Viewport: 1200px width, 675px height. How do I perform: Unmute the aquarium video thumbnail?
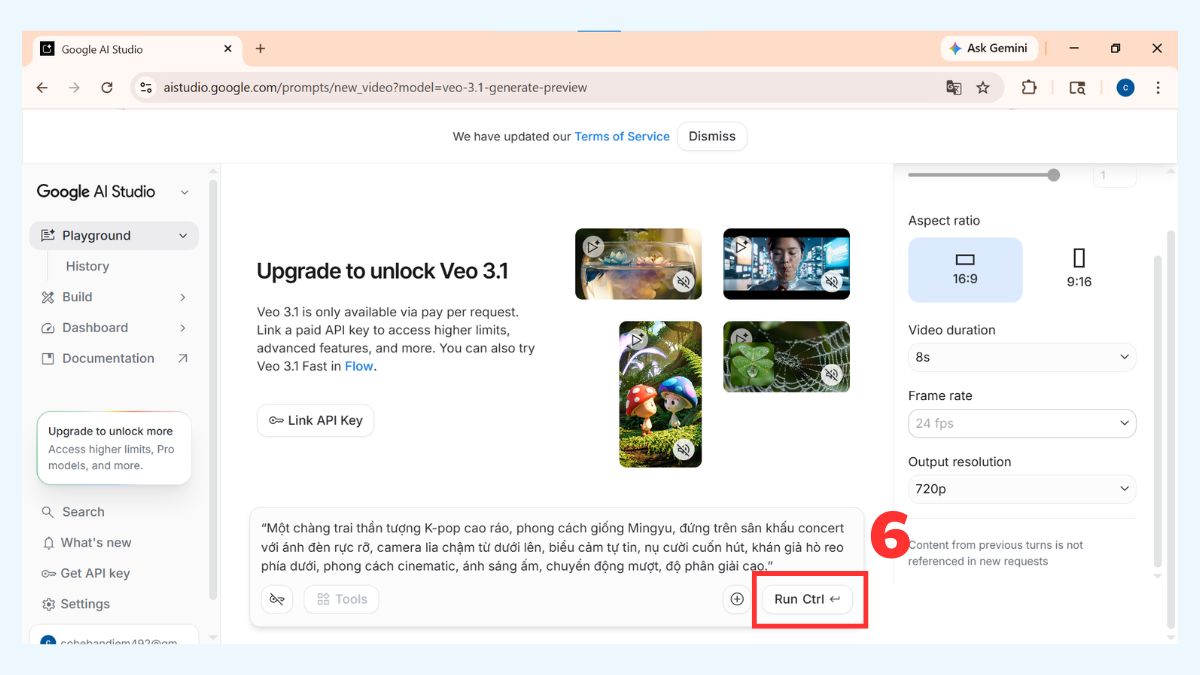(683, 282)
